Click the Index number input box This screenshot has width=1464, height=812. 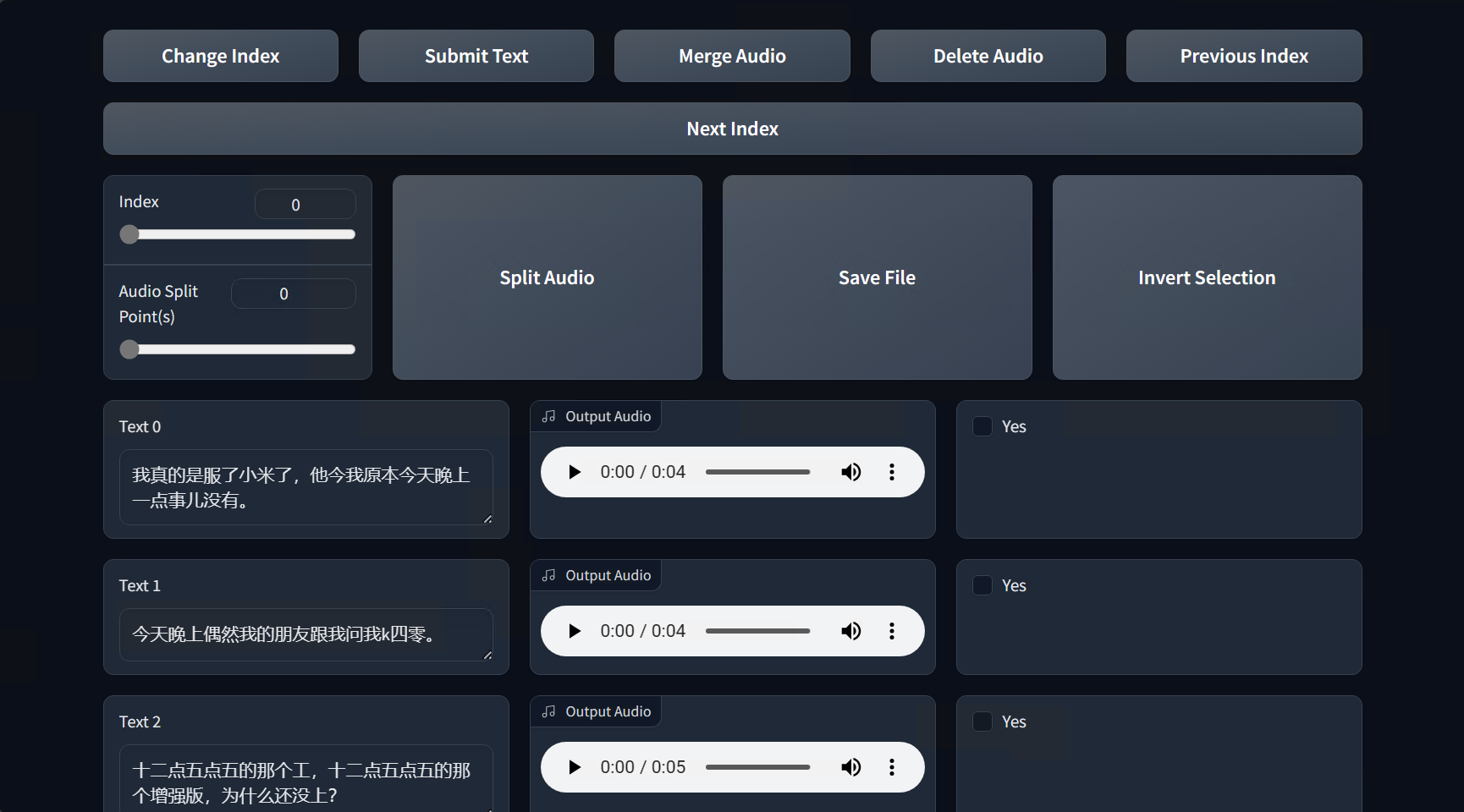305,205
